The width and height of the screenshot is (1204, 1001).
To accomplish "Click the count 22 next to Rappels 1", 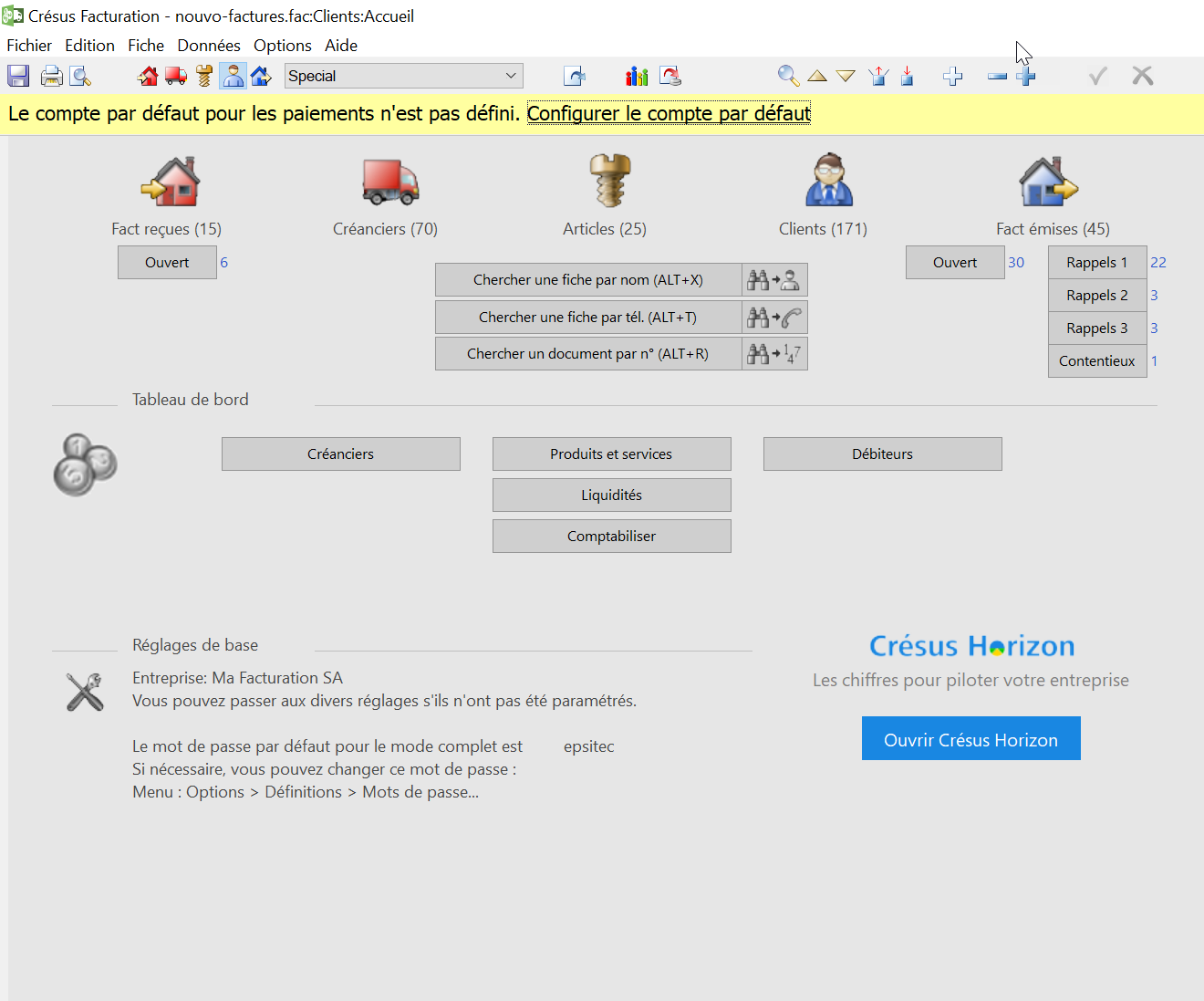I will click(1158, 262).
